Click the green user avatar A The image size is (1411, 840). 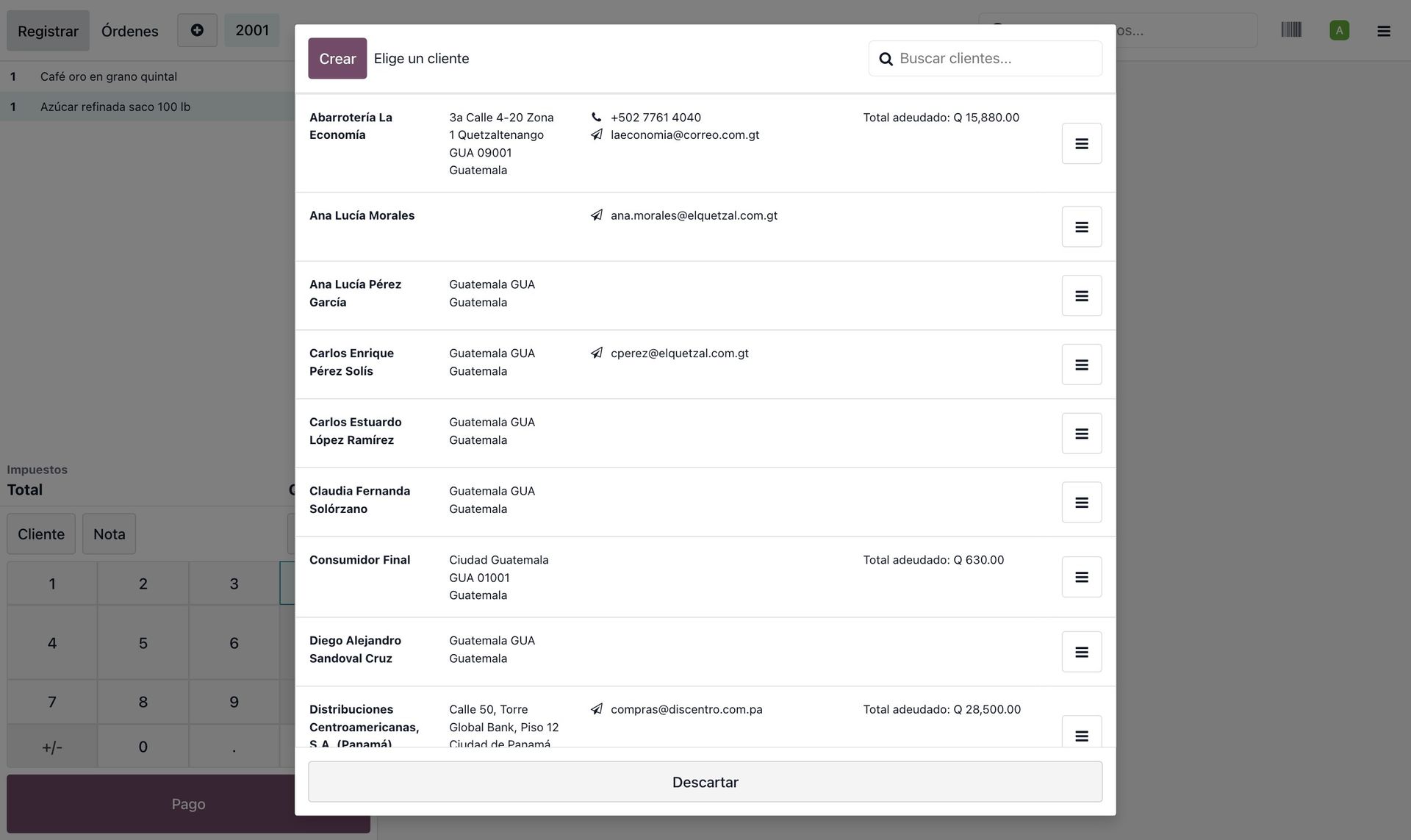1339,30
